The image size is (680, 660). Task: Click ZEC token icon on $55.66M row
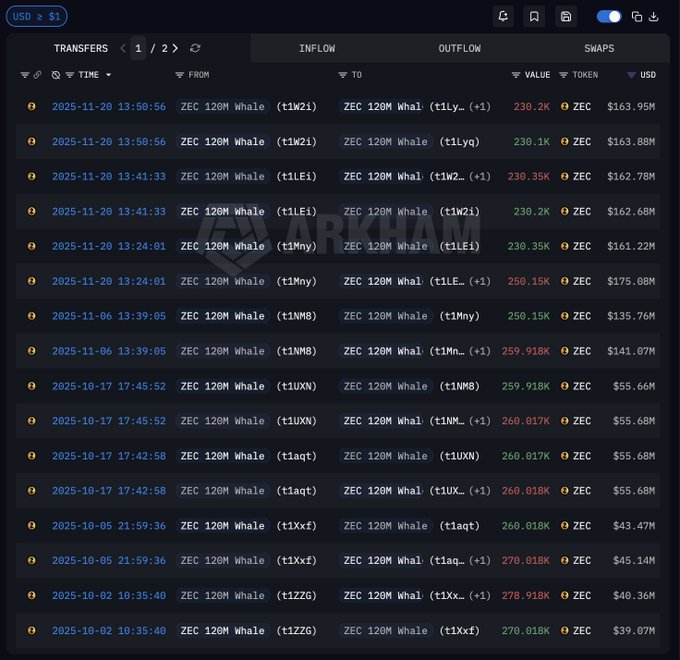[564, 386]
